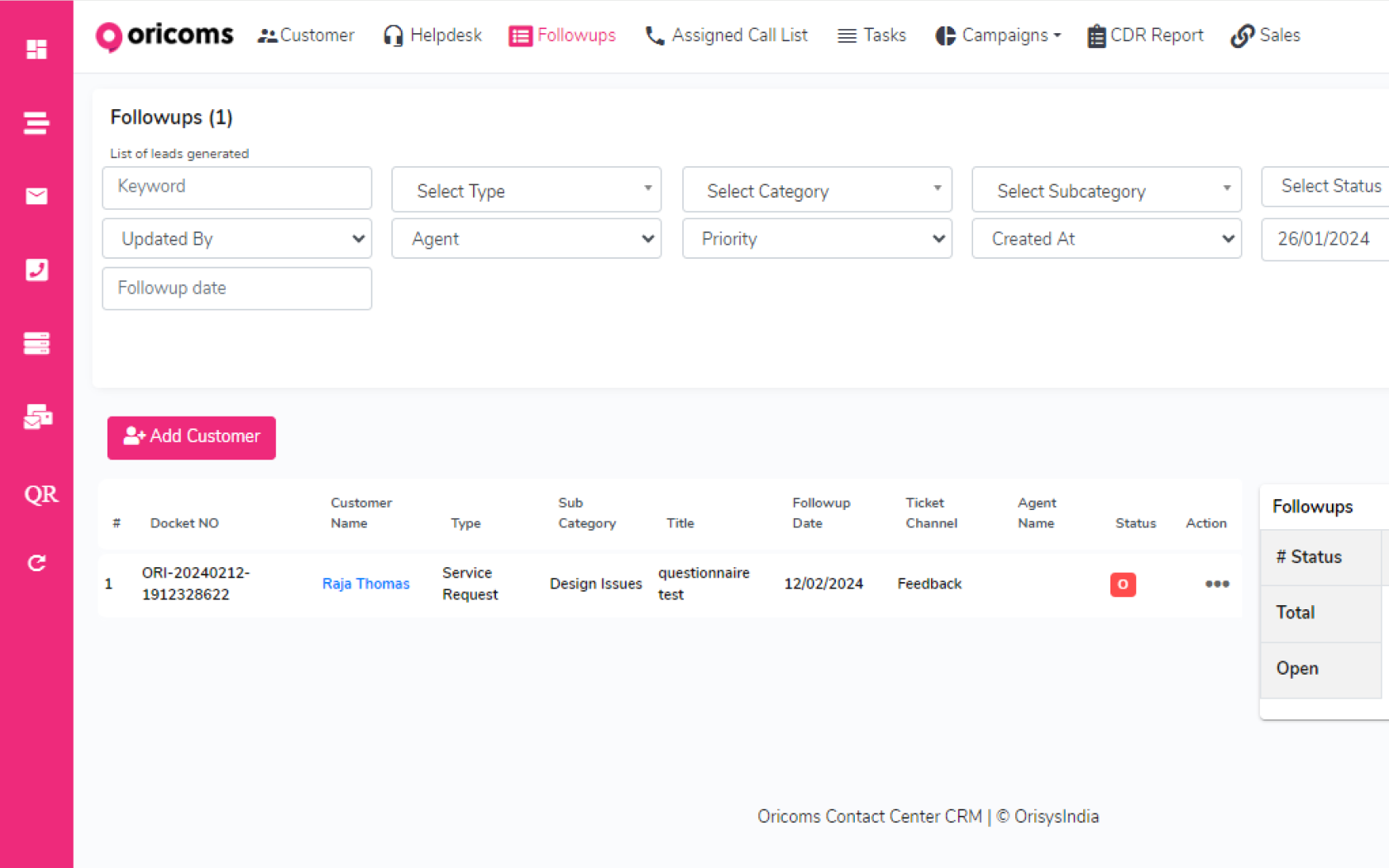Open the Campaigns menu
This screenshot has width=1389, height=868.
[998, 36]
